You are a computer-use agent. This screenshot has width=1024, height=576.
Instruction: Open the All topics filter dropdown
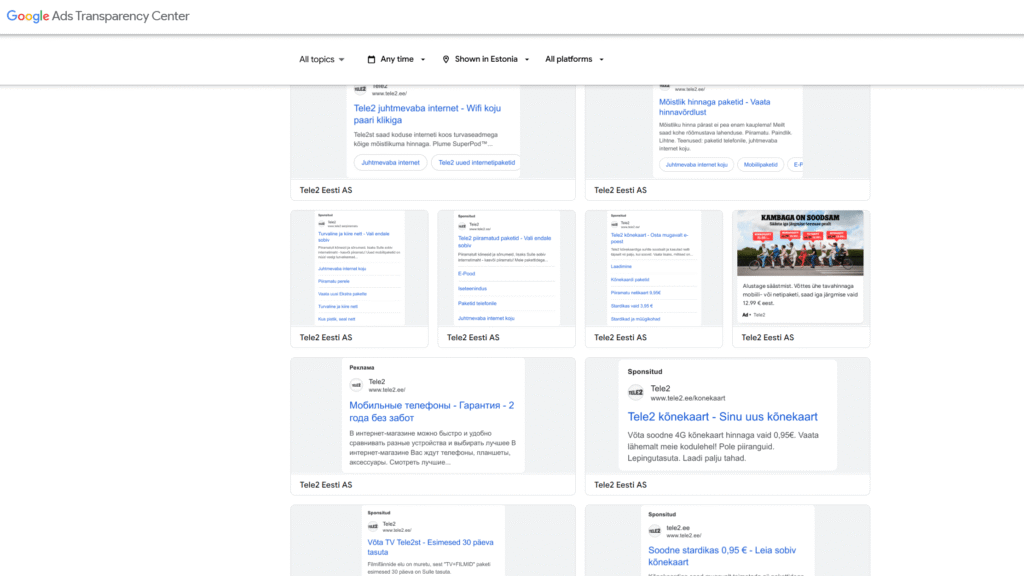coord(321,59)
